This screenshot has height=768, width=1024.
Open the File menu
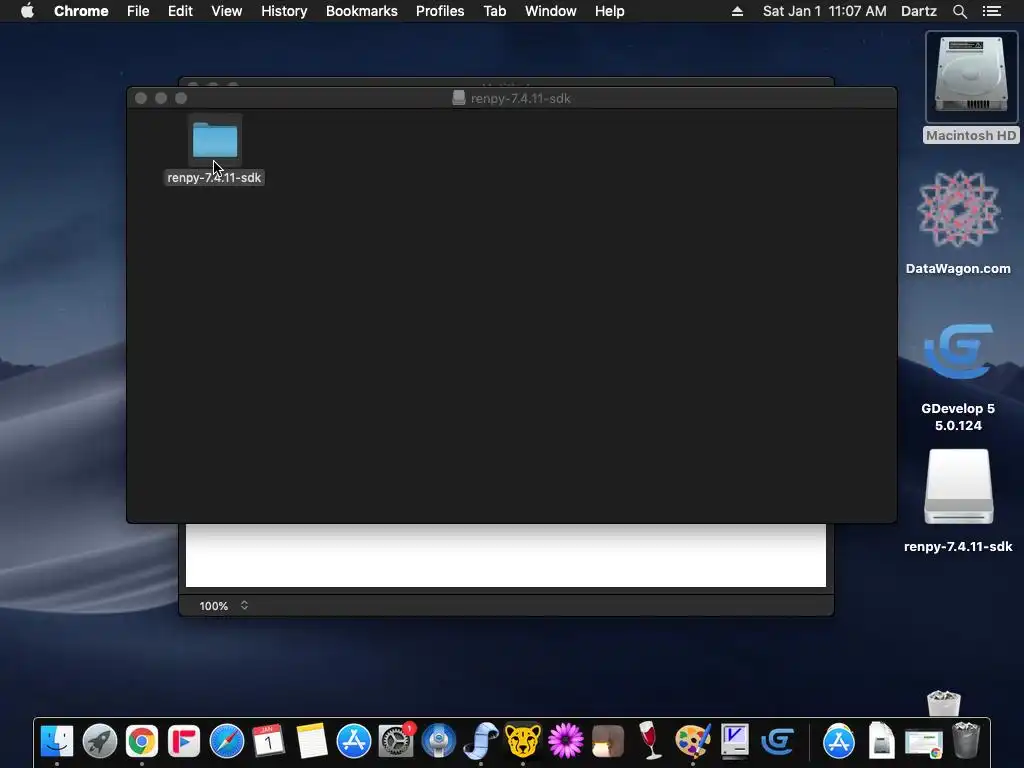tap(138, 11)
